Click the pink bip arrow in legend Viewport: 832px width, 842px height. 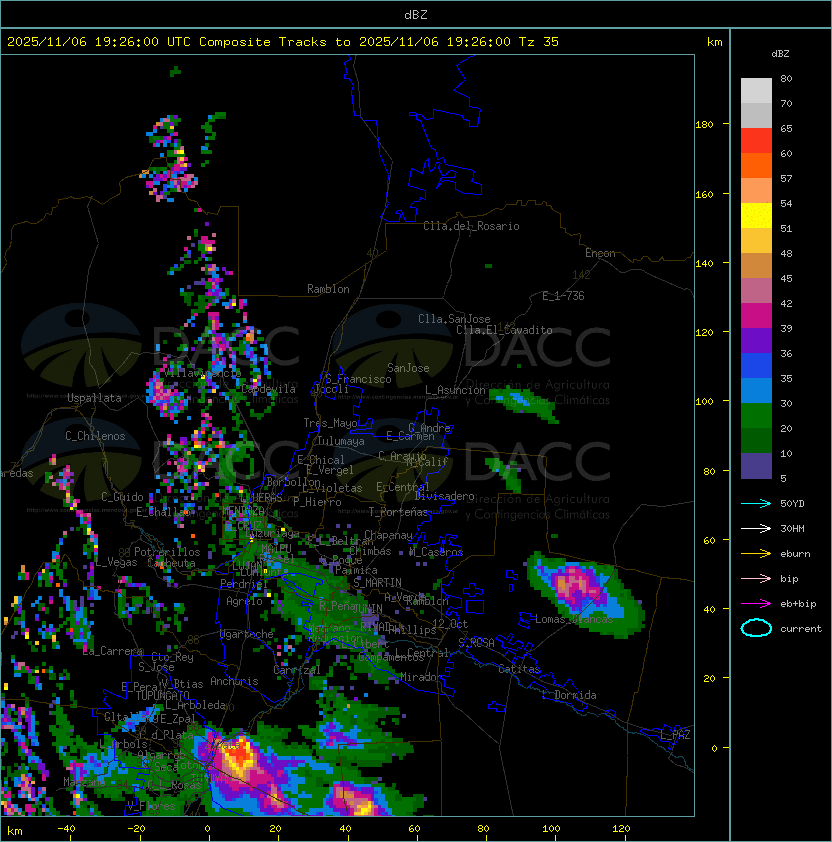point(756,579)
